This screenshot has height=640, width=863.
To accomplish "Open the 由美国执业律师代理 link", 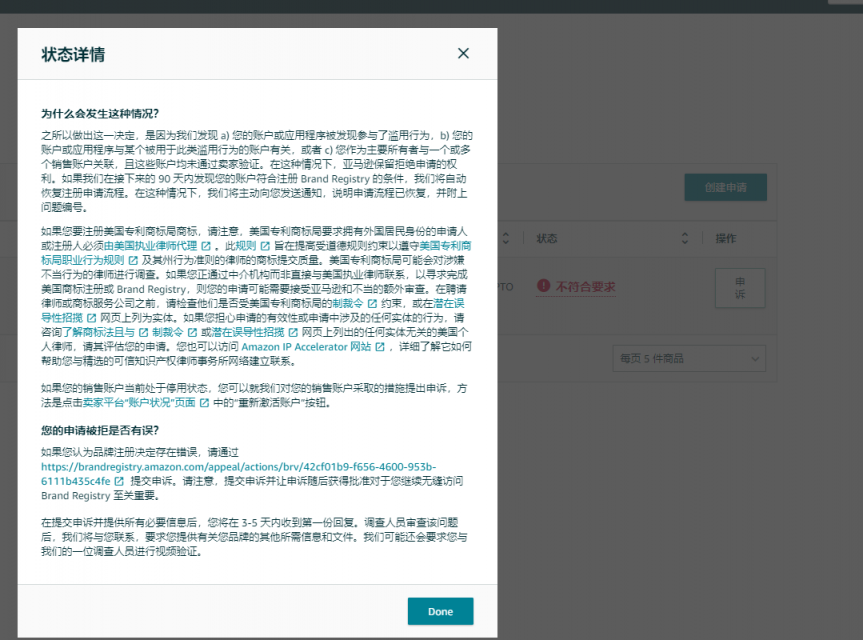I will pyautogui.click(x=150, y=245).
